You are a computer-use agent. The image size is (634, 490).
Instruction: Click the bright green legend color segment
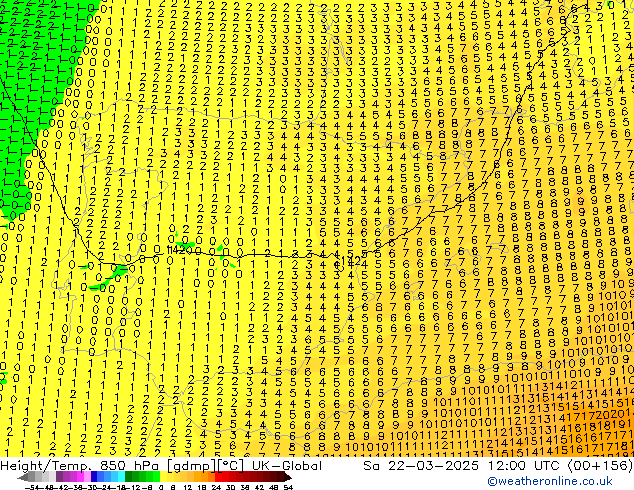tap(156, 477)
